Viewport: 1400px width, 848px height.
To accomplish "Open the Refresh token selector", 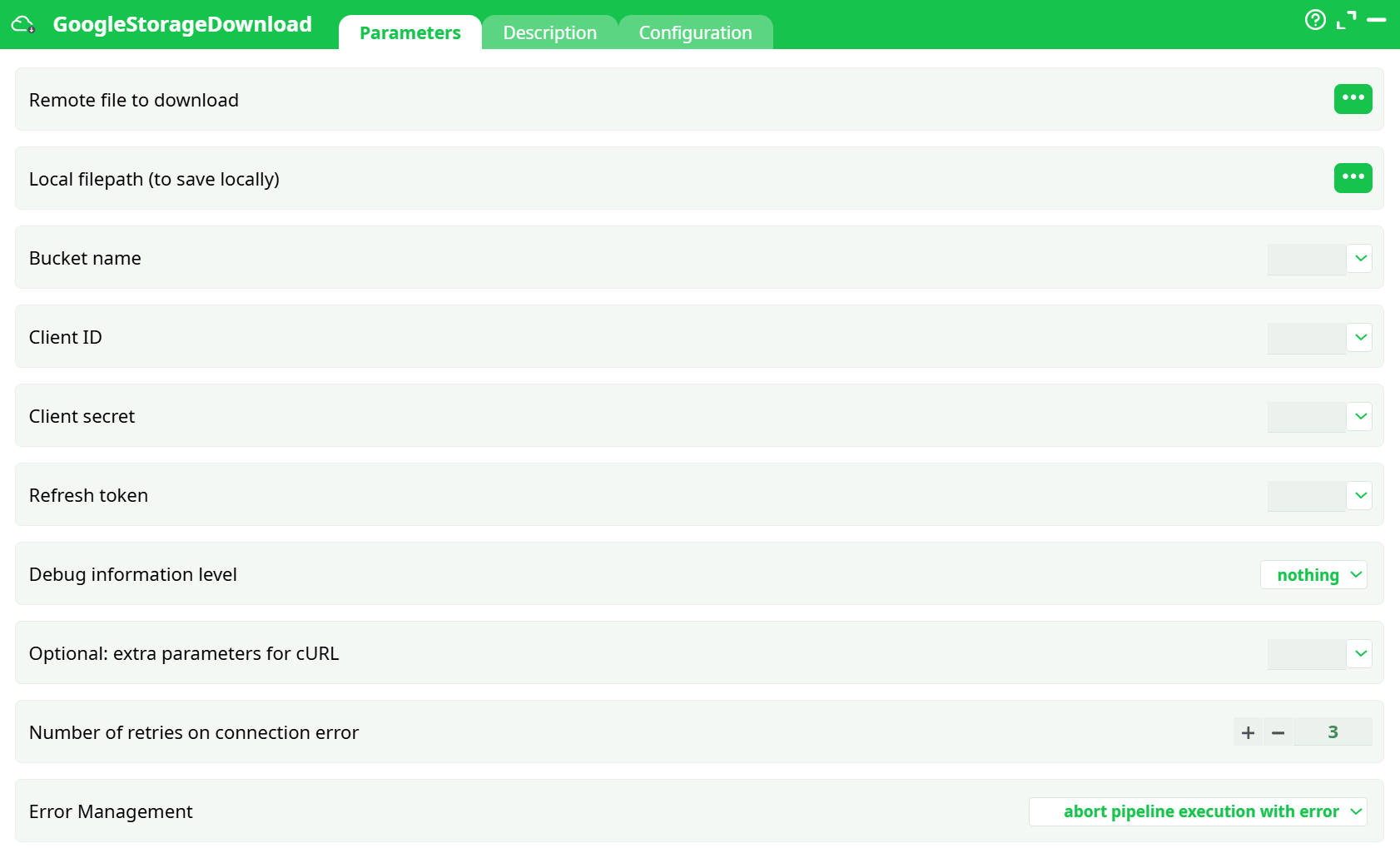I will coord(1359,495).
